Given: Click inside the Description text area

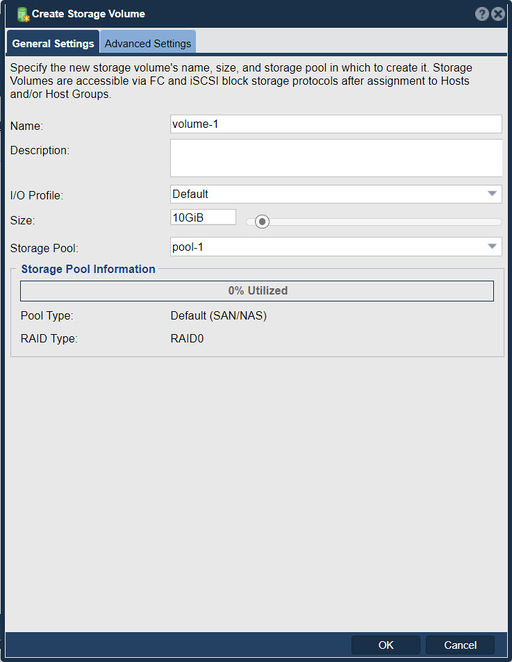Looking at the screenshot, I should click(336, 158).
